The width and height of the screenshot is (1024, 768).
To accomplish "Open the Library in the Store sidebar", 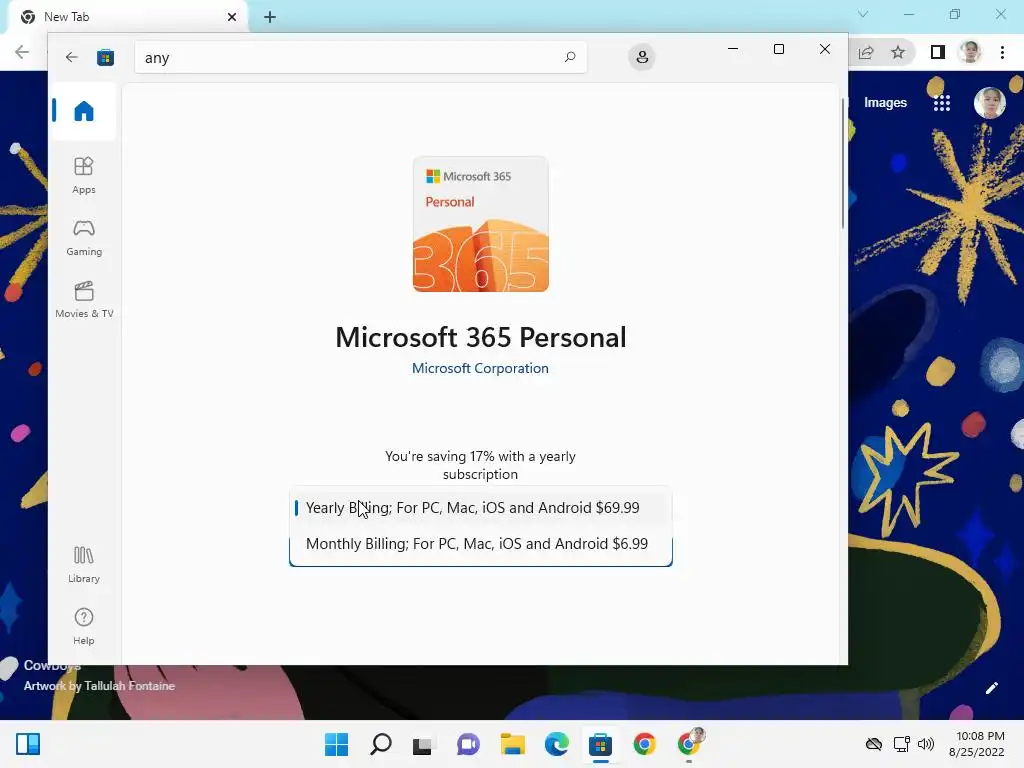I will tap(84, 564).
